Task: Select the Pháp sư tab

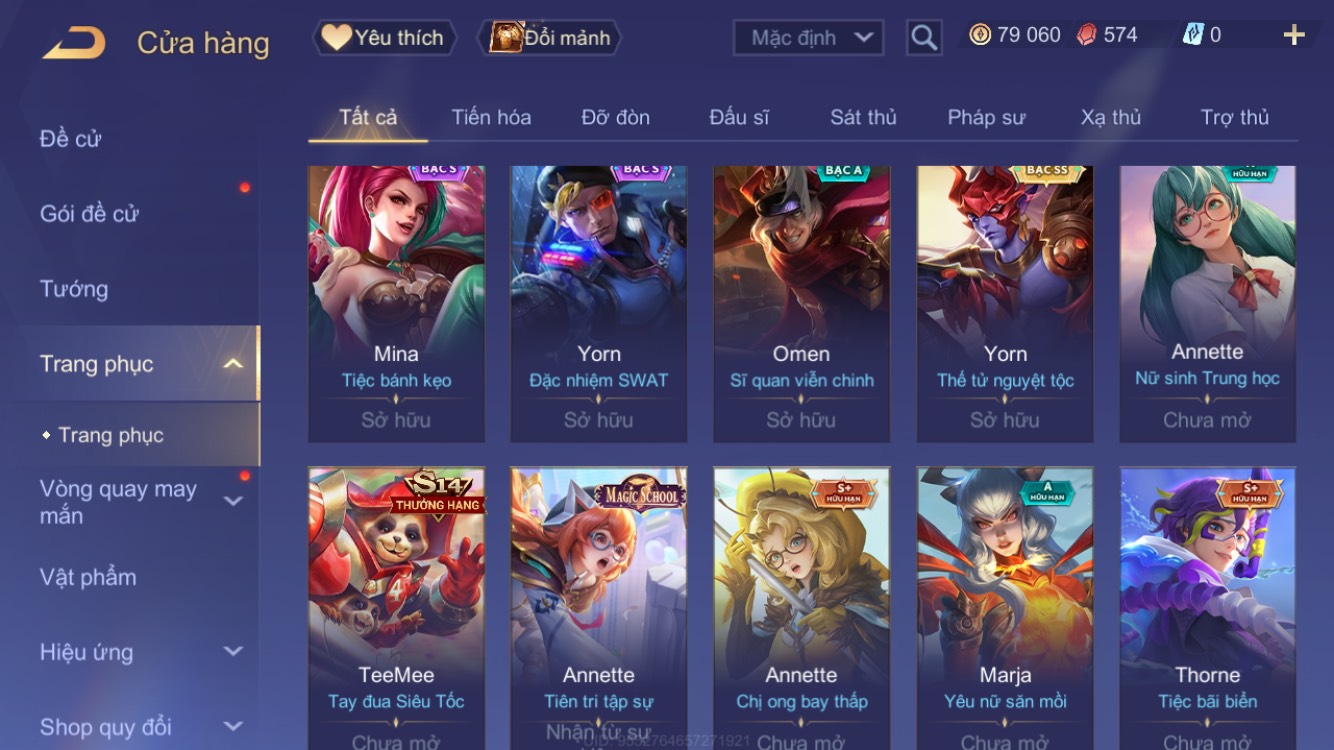Action: coord(986,117)
